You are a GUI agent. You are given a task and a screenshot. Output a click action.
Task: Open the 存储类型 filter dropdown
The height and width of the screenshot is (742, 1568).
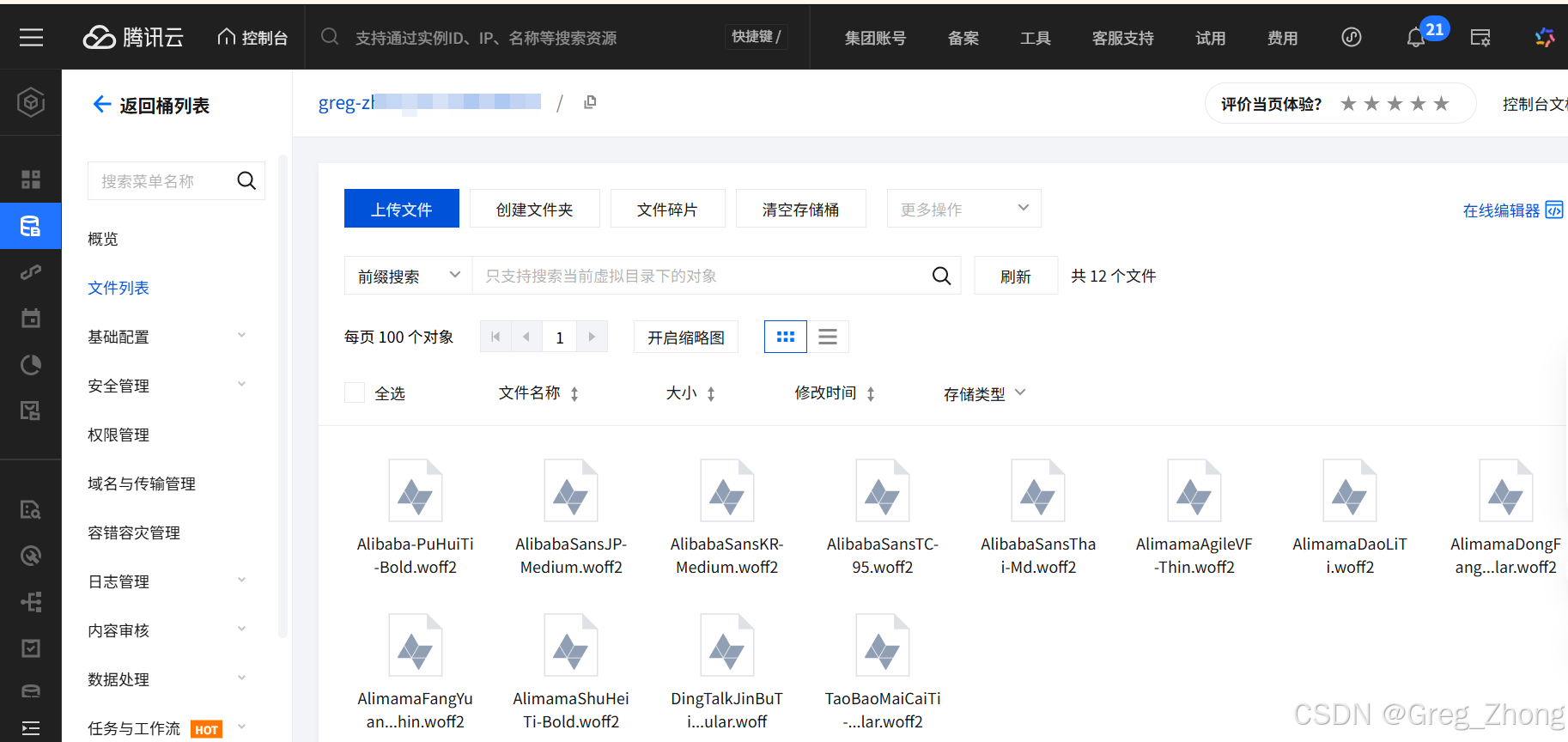click(985, 393)
